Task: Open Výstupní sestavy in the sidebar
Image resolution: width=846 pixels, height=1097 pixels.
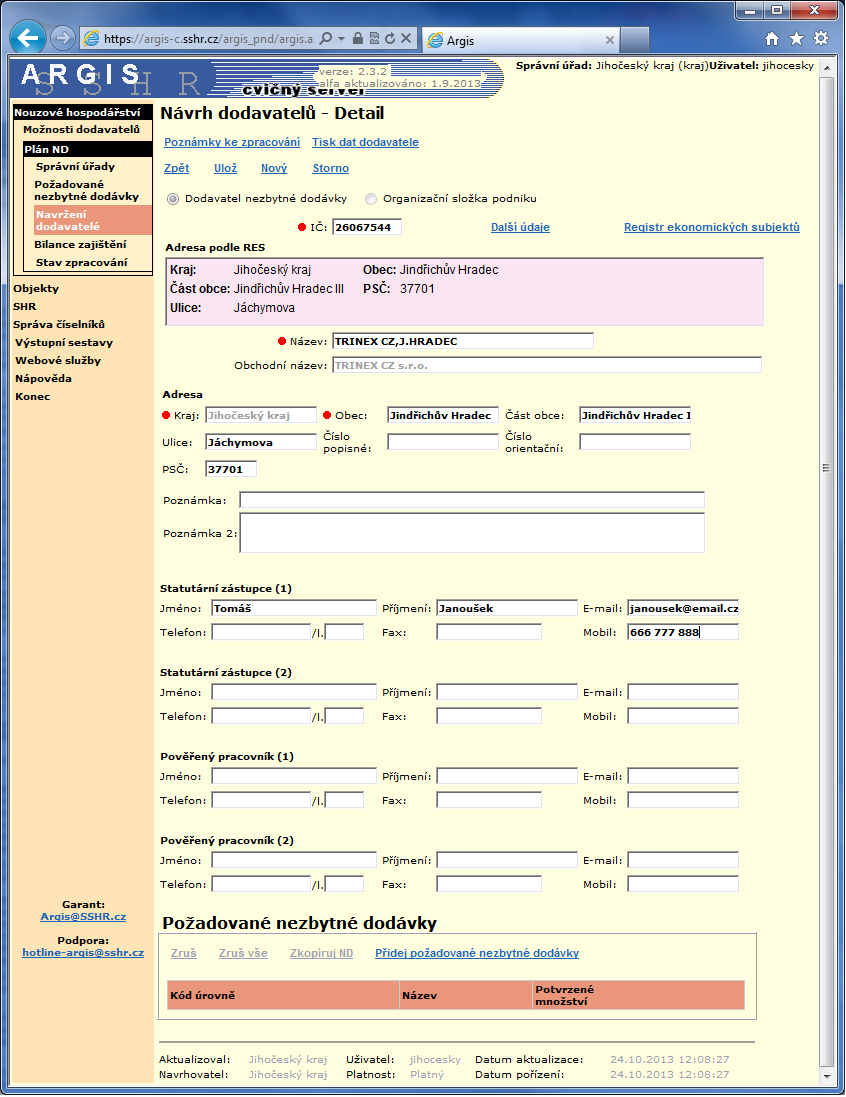Action: coord(64,343)
